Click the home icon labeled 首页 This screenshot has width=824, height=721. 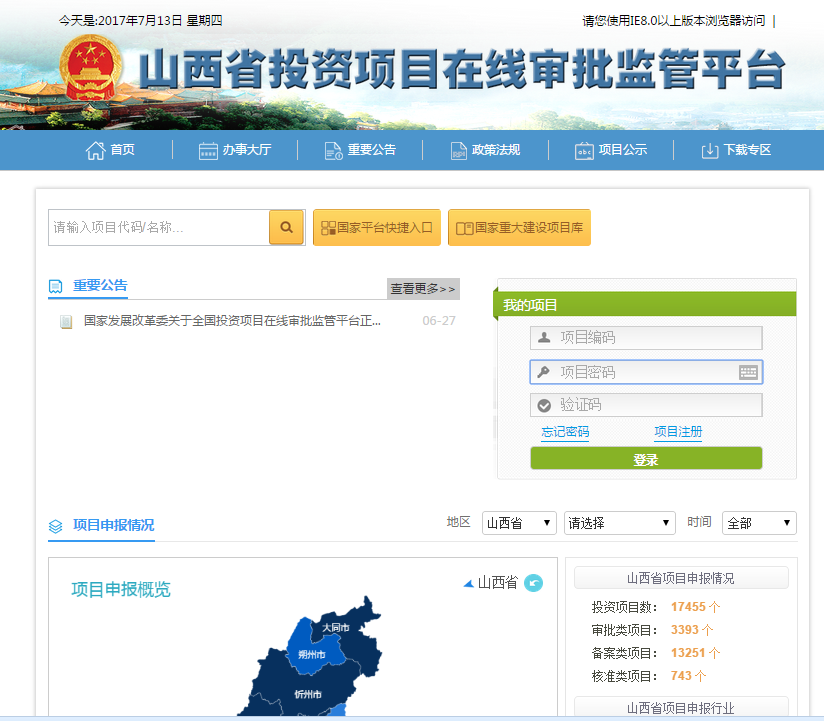110,150
